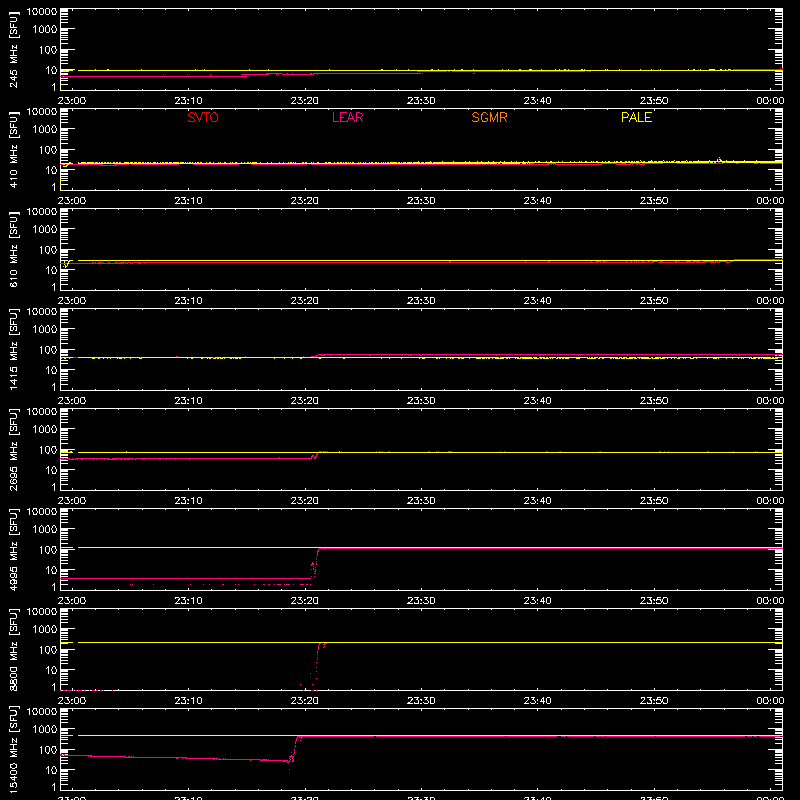This screenshot has width=800, height=800.
Task: Select the 15400 MHz [SFU] axis title
Action: pos(13,749)
